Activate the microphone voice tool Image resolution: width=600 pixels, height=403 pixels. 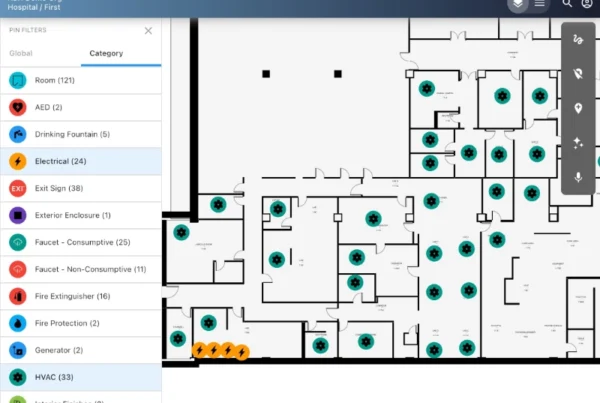pos(578,177)
